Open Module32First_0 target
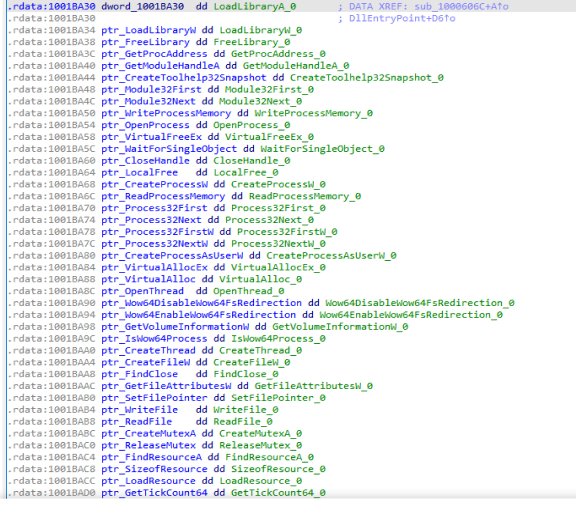This screenshot has height=505, width=576. click(x=269, y=90)
